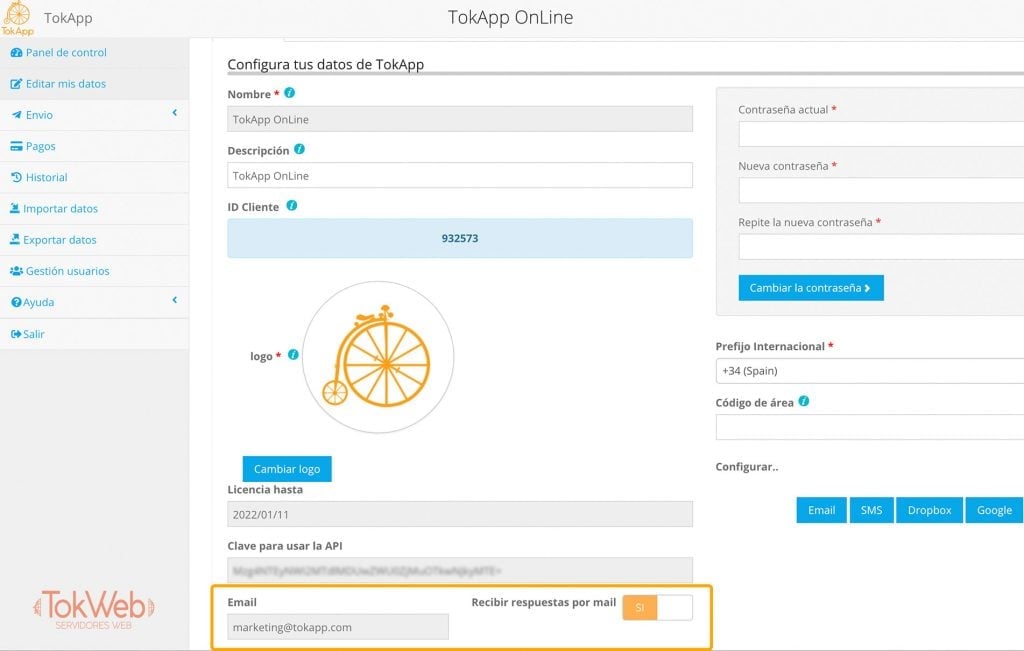Click the info icon next to Nombre

point(290,93)
